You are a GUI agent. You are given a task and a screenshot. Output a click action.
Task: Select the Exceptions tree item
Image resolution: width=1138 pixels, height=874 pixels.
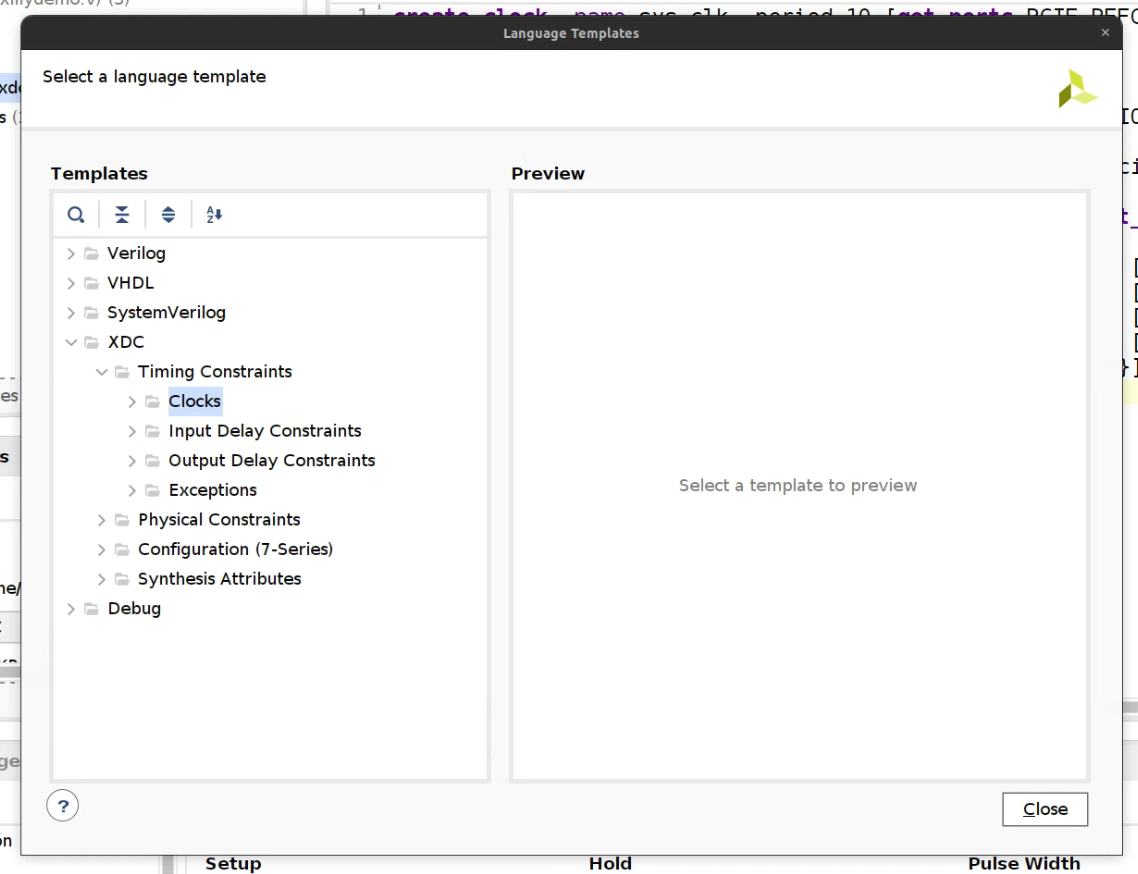[x=213, y=491]
